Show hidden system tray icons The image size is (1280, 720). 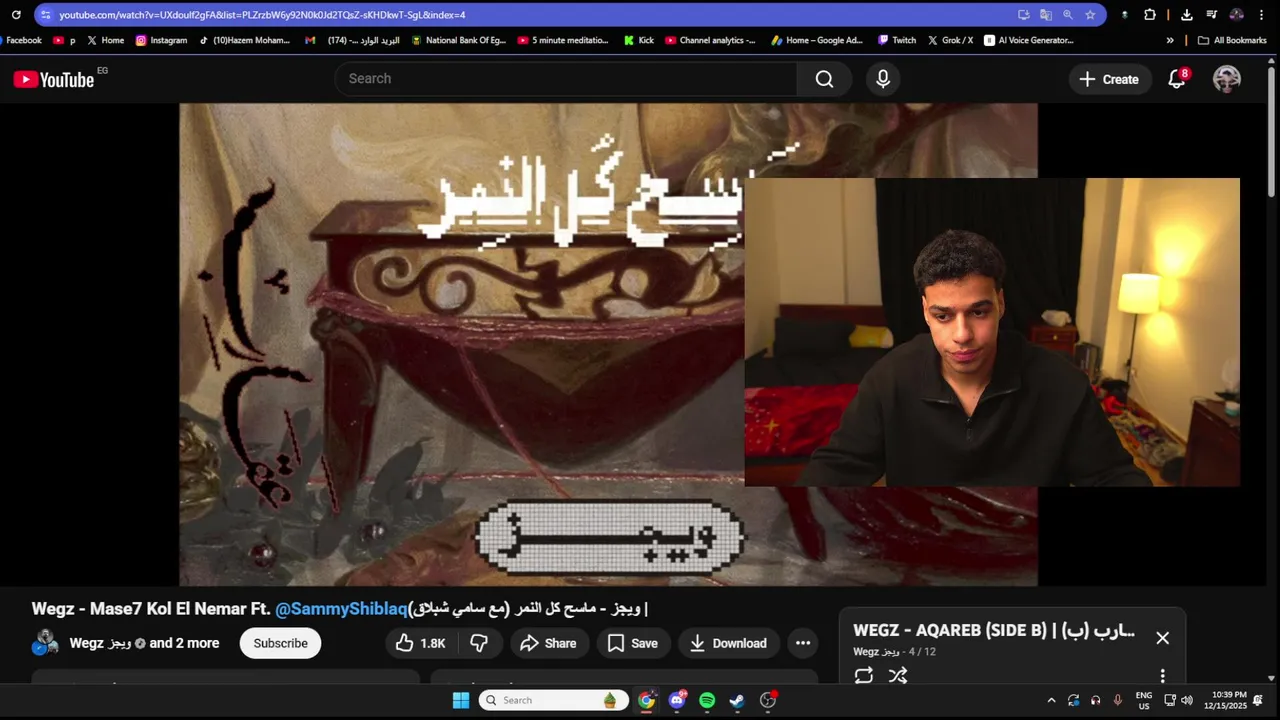click(x=1051, y=700)
